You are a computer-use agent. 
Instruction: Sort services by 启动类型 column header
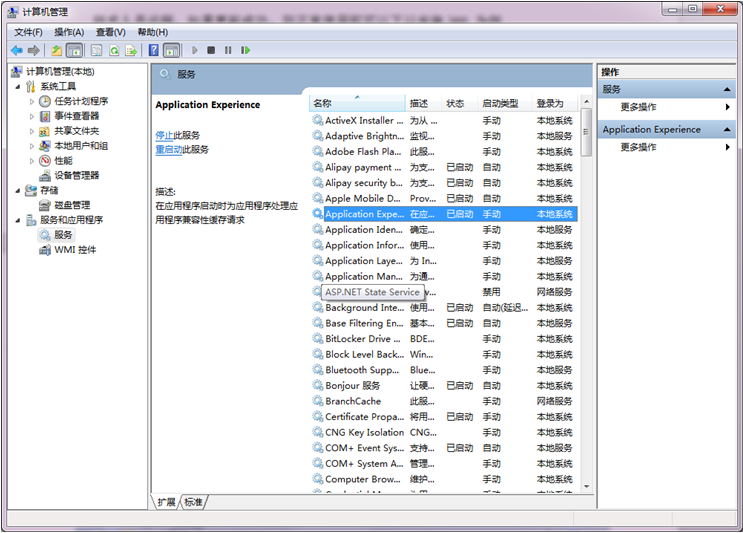tap(500, 103)
